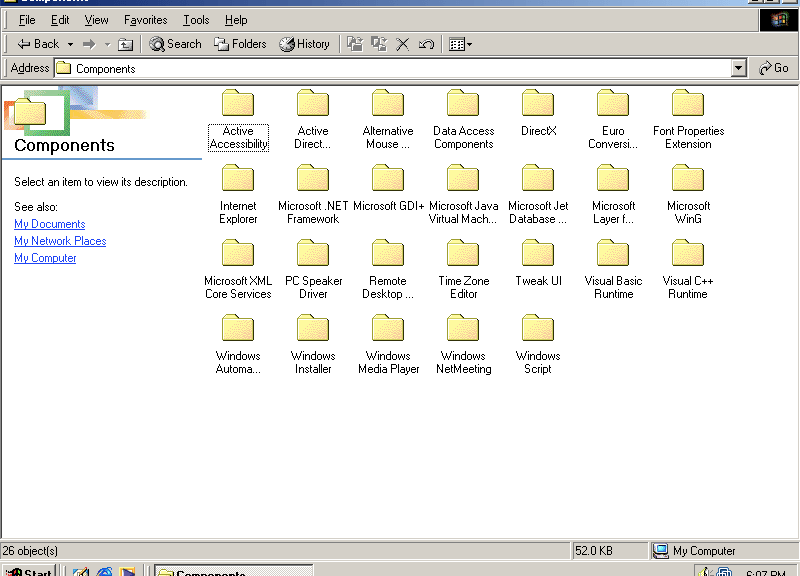This screenshot has height=576, width=800.
Task: Select the Windows Installer folder
Action: tap(313, 345)
